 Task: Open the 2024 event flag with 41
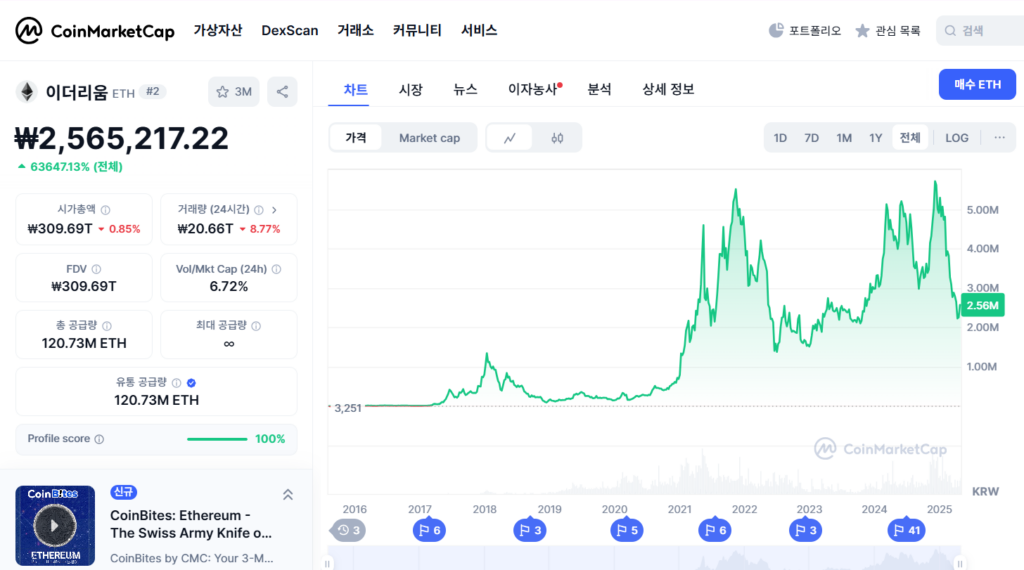[x=906, y=530]
